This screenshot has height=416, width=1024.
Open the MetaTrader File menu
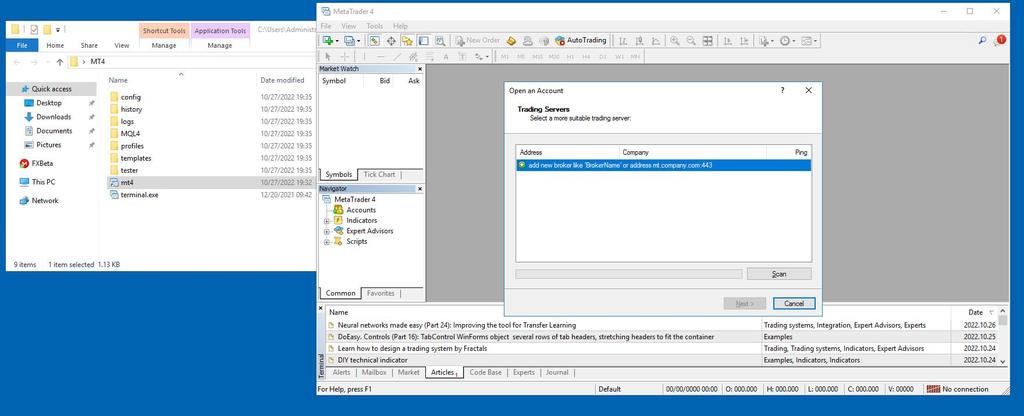(326, 26)
